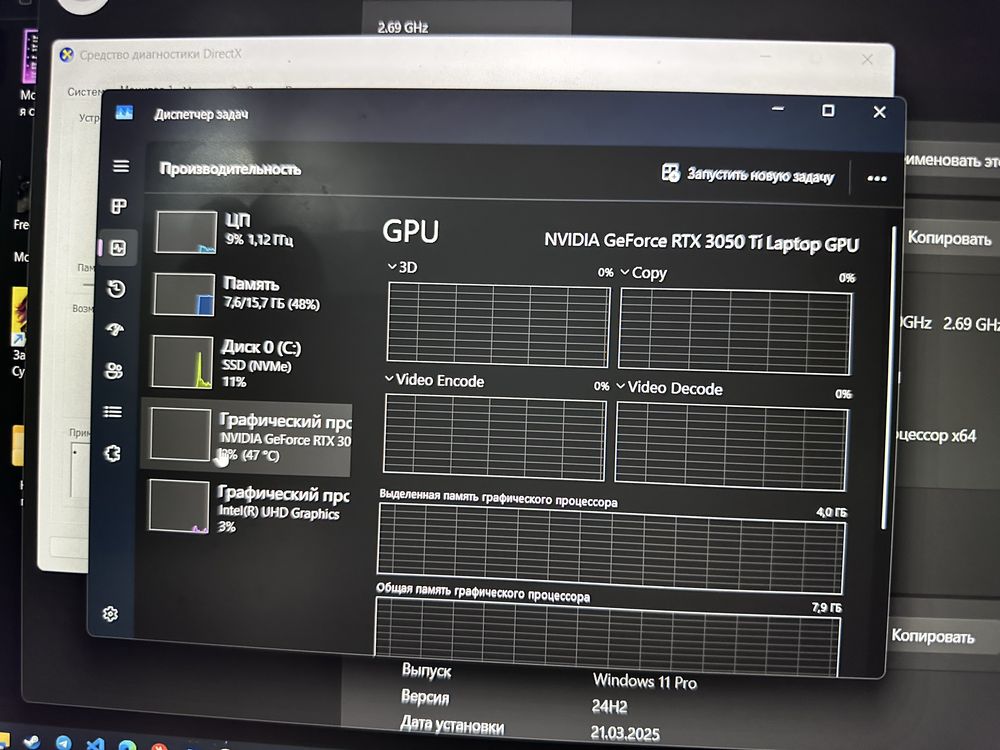Viewport: 1000px width, 750px height.
Task: Open Task Manager settings gear
Action: (x=110, y=614)
